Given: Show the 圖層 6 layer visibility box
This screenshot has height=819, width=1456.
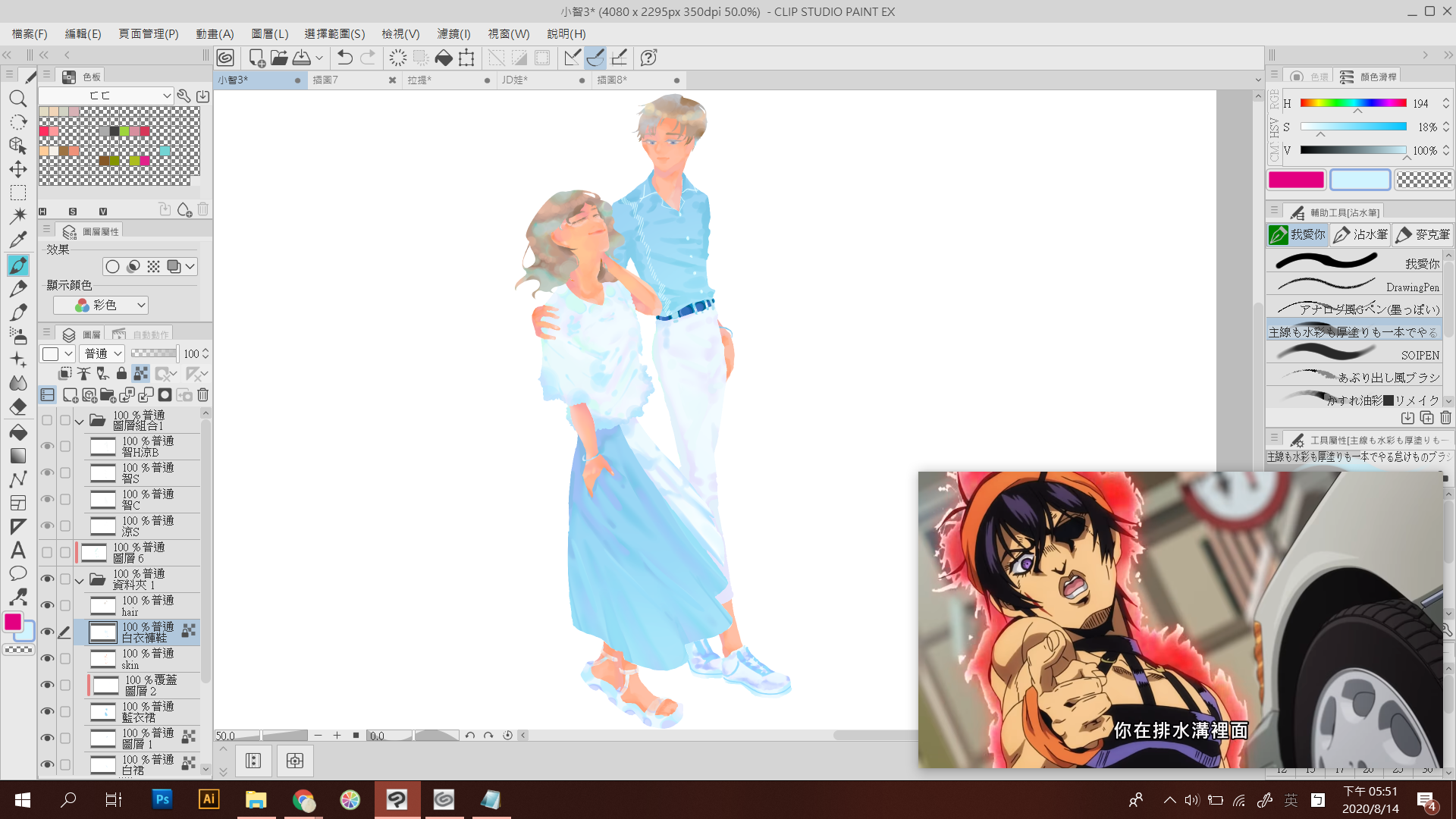Looking at the screenshot, I should point(47,552).
